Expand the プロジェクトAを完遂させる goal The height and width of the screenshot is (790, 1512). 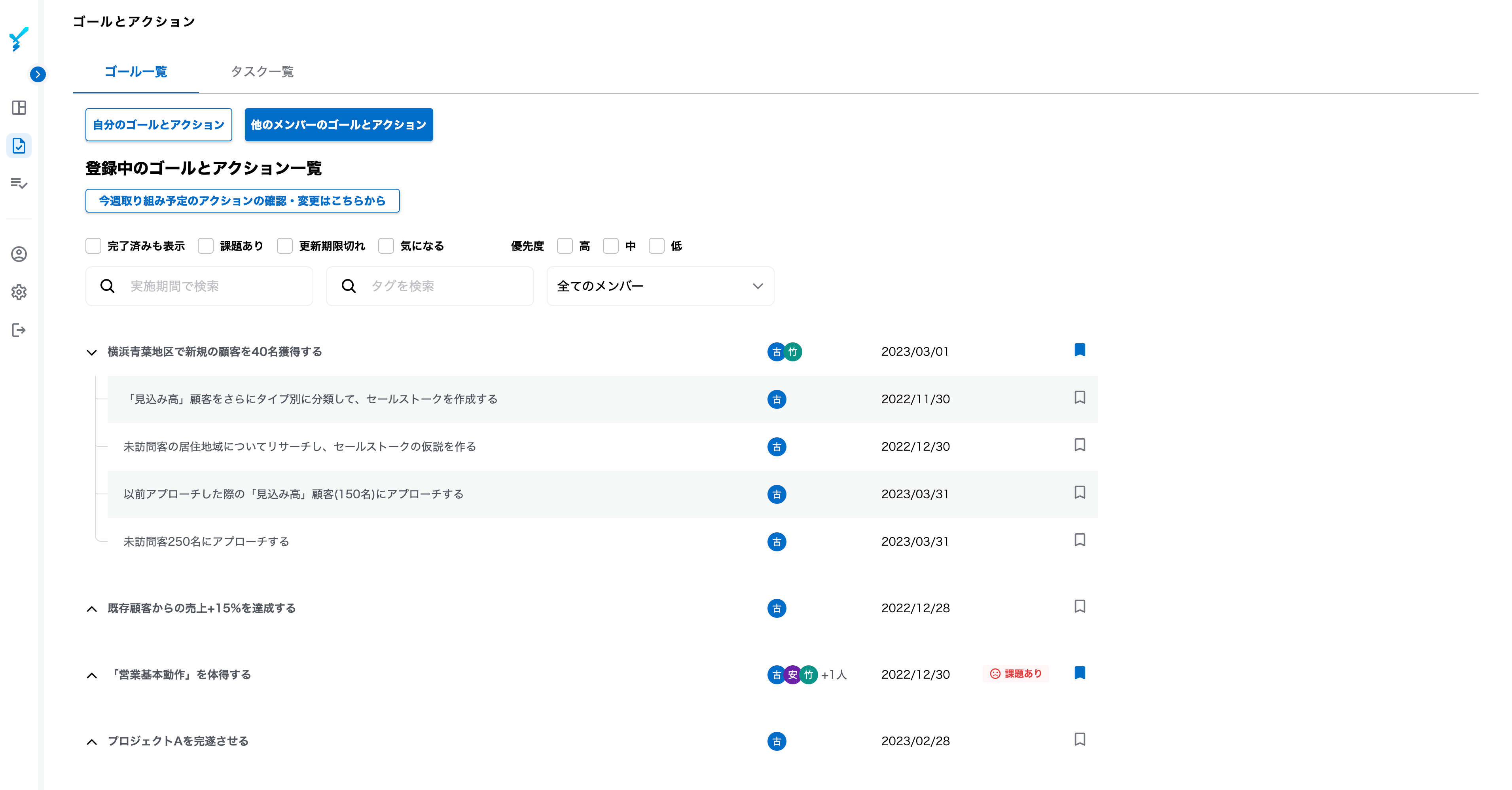(x=91, y=742)
